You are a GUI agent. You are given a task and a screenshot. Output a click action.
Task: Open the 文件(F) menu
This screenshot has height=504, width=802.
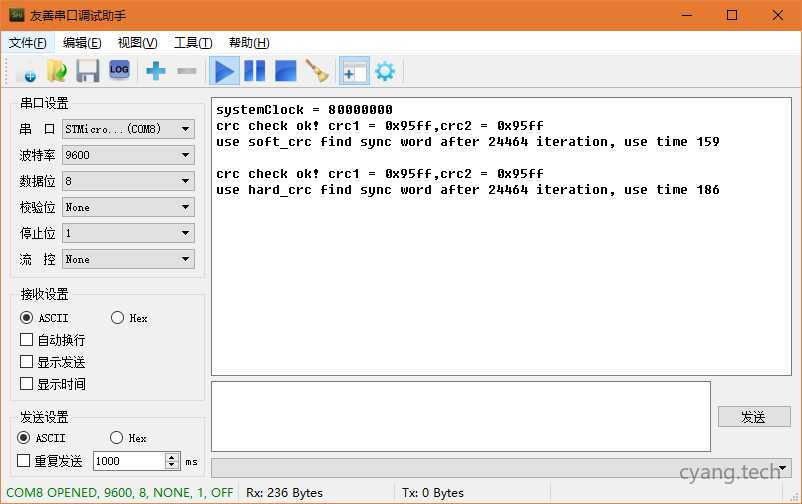pyautogui.click(x=27, y=43)
